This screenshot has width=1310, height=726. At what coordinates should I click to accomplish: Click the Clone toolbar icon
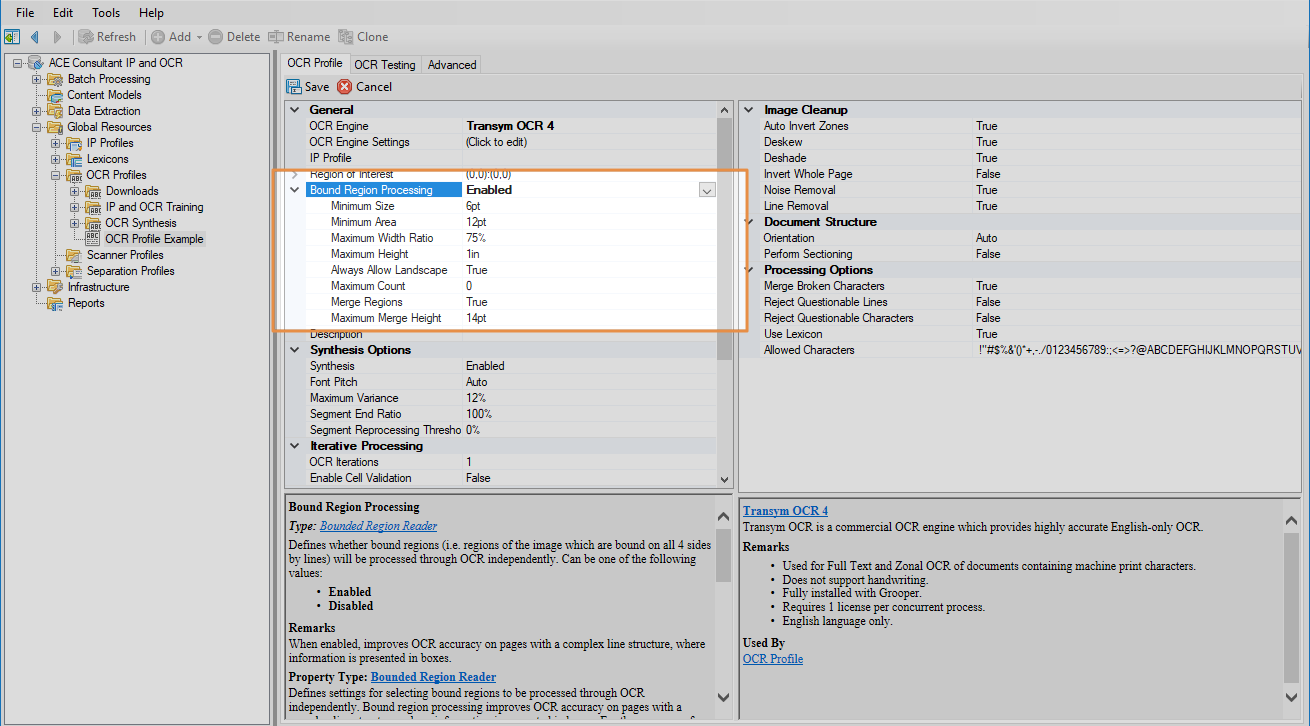(x=346, y=37)
